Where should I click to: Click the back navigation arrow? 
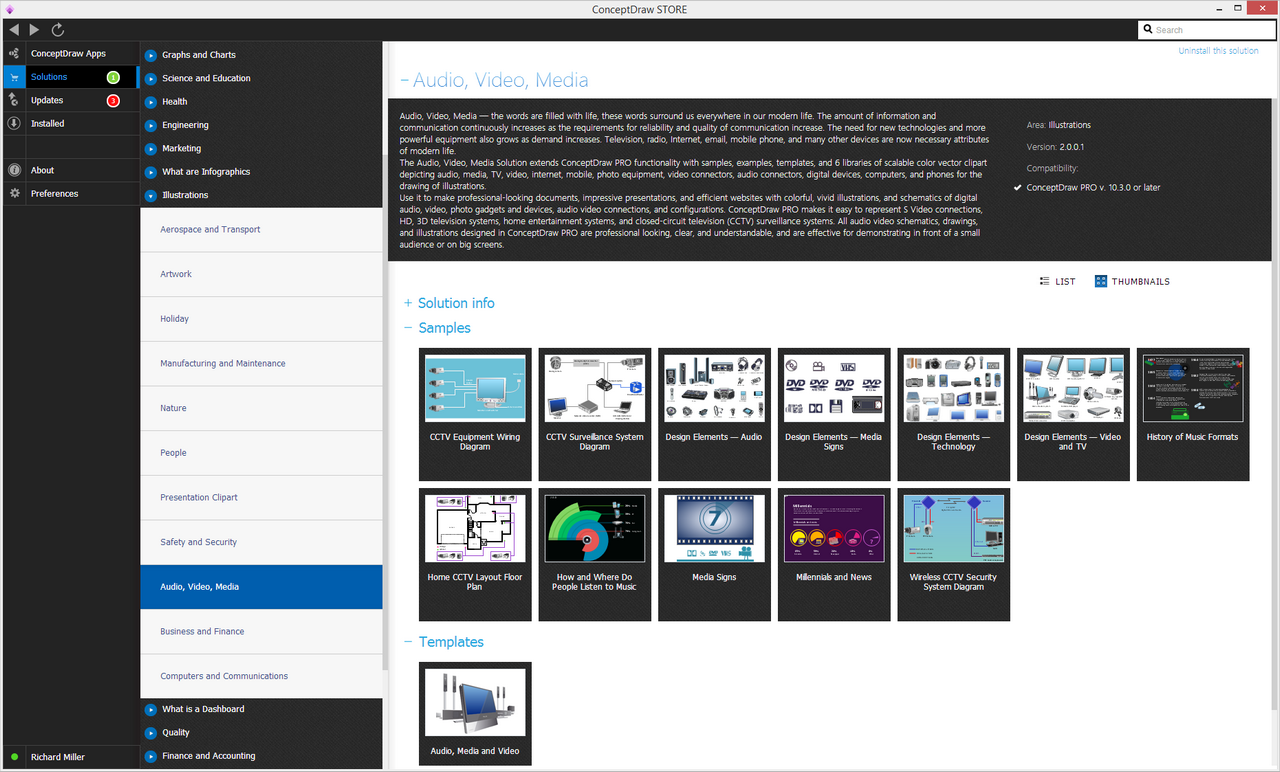click(14, 30)
